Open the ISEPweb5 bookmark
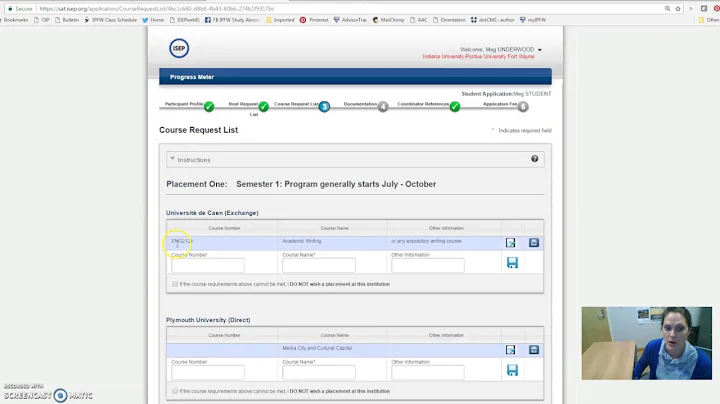The width and height of the screenshot is (720, 404). tap(185, 20)
